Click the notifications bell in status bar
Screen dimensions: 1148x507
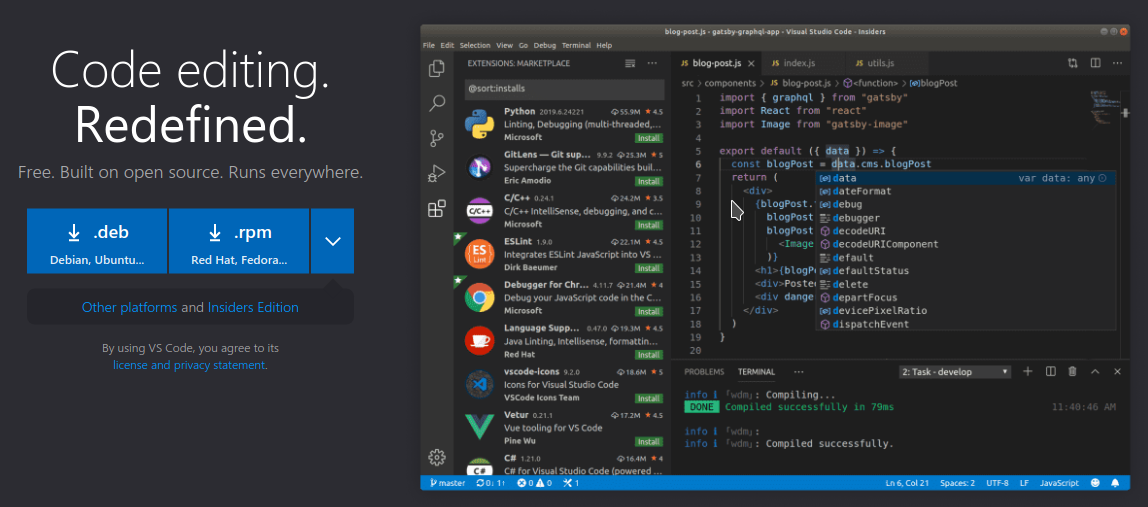pos(1114,483)
